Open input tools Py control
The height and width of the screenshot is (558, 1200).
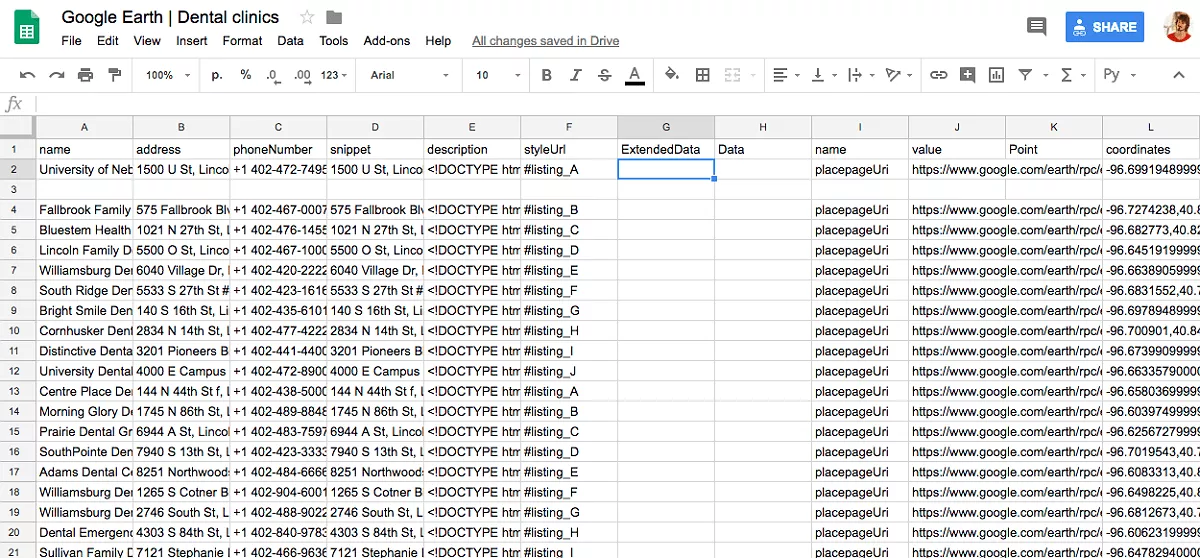coord(1119,75)
